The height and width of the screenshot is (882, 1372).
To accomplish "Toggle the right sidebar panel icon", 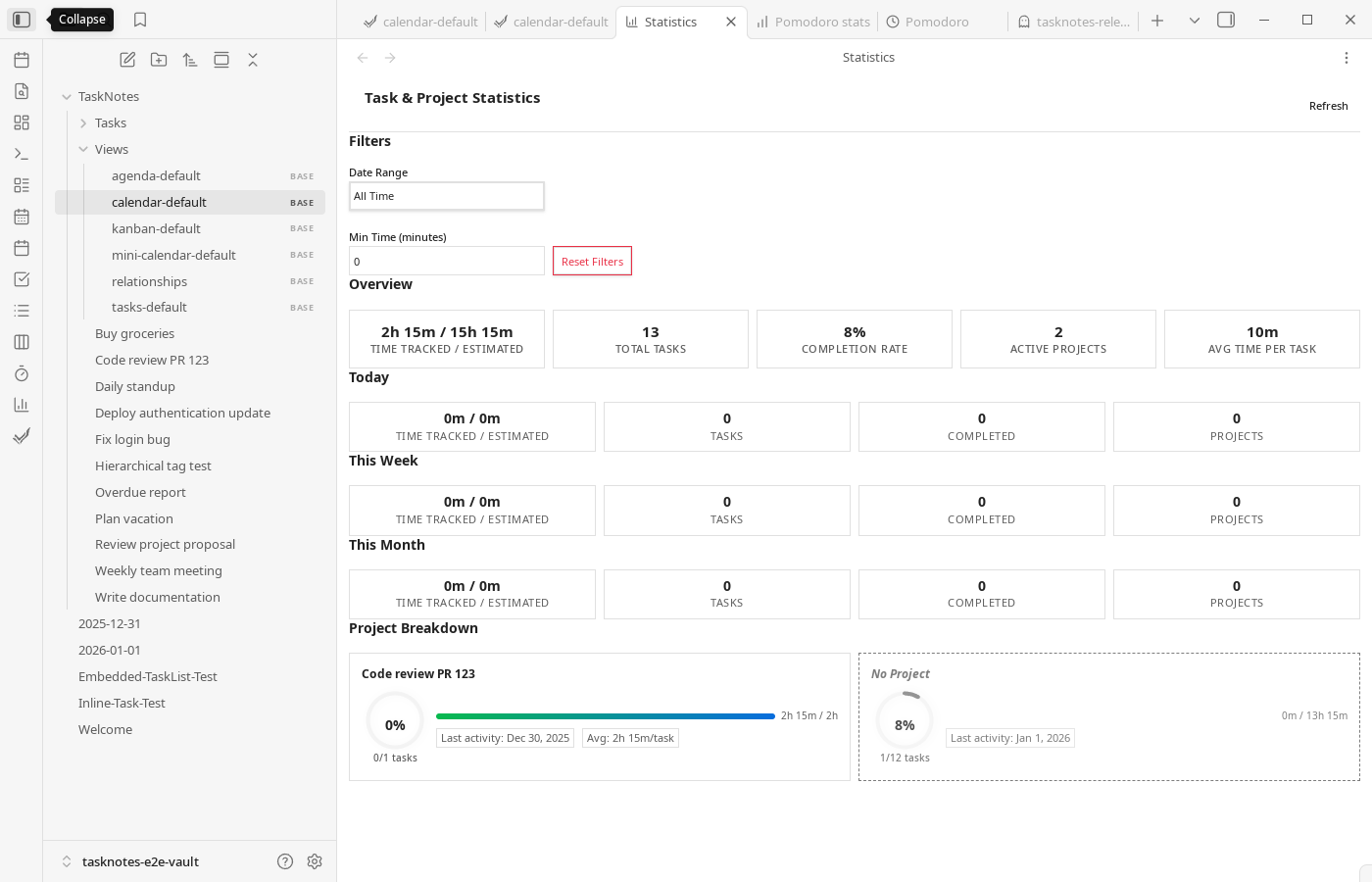I will click(1225, 19).
